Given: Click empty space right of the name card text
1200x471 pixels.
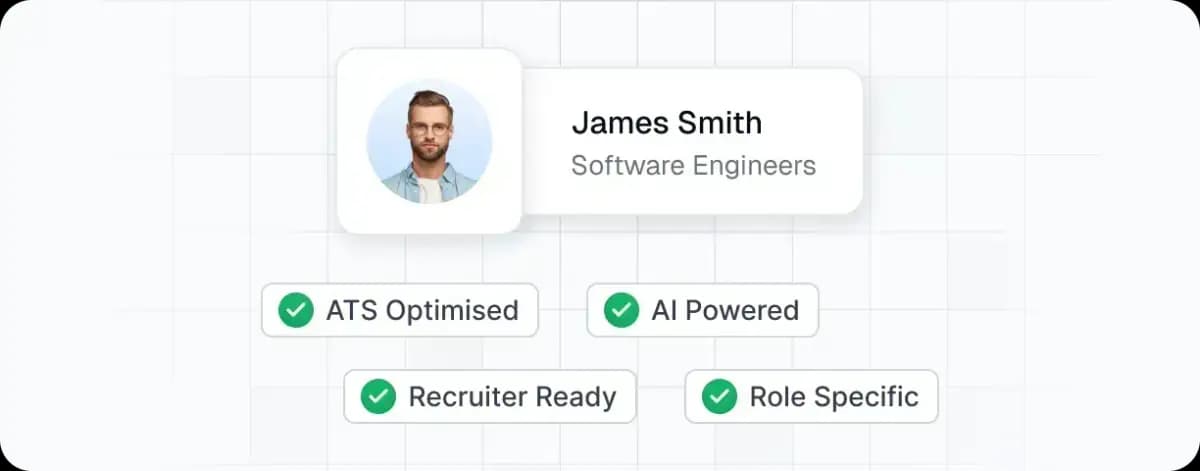Looking at the screenshot, I should pyautogui.click(x=838, y=140).
